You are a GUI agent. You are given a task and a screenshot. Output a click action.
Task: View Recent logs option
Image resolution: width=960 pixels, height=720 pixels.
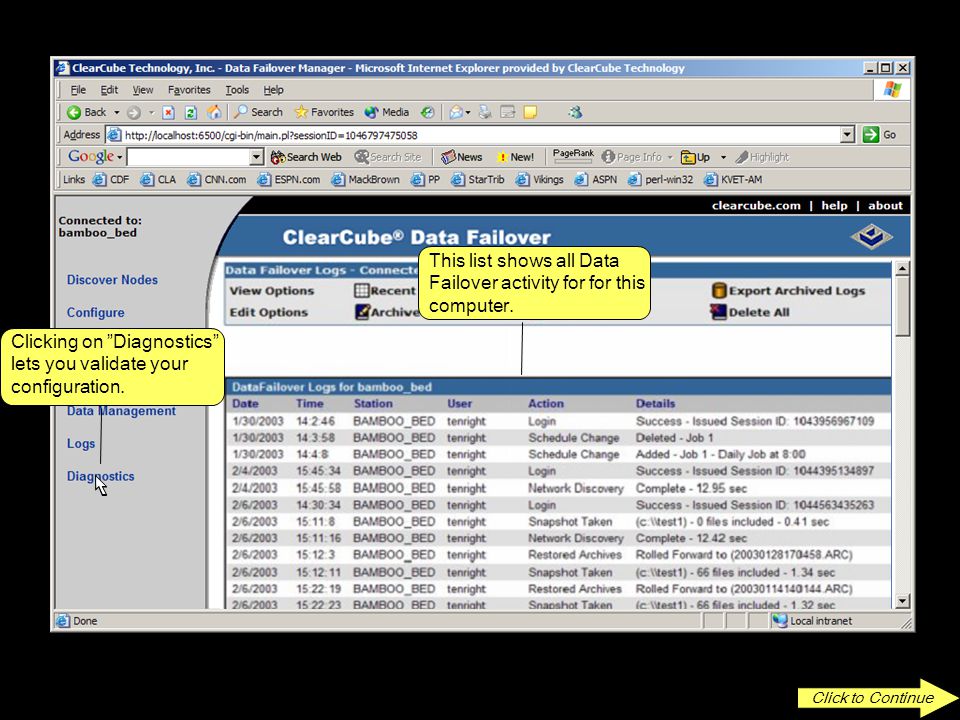pyautogui.click(x=385, y=291)
